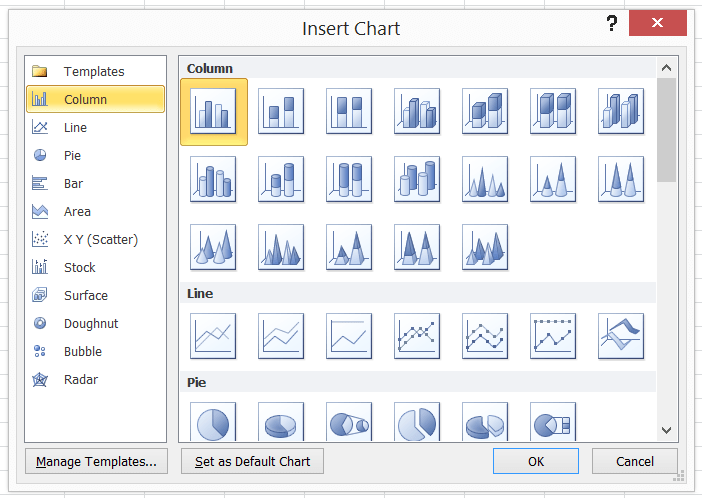Click the Help question mark icon
The width and height of the screenshot is (702, 498).
[x=611, y=23]
